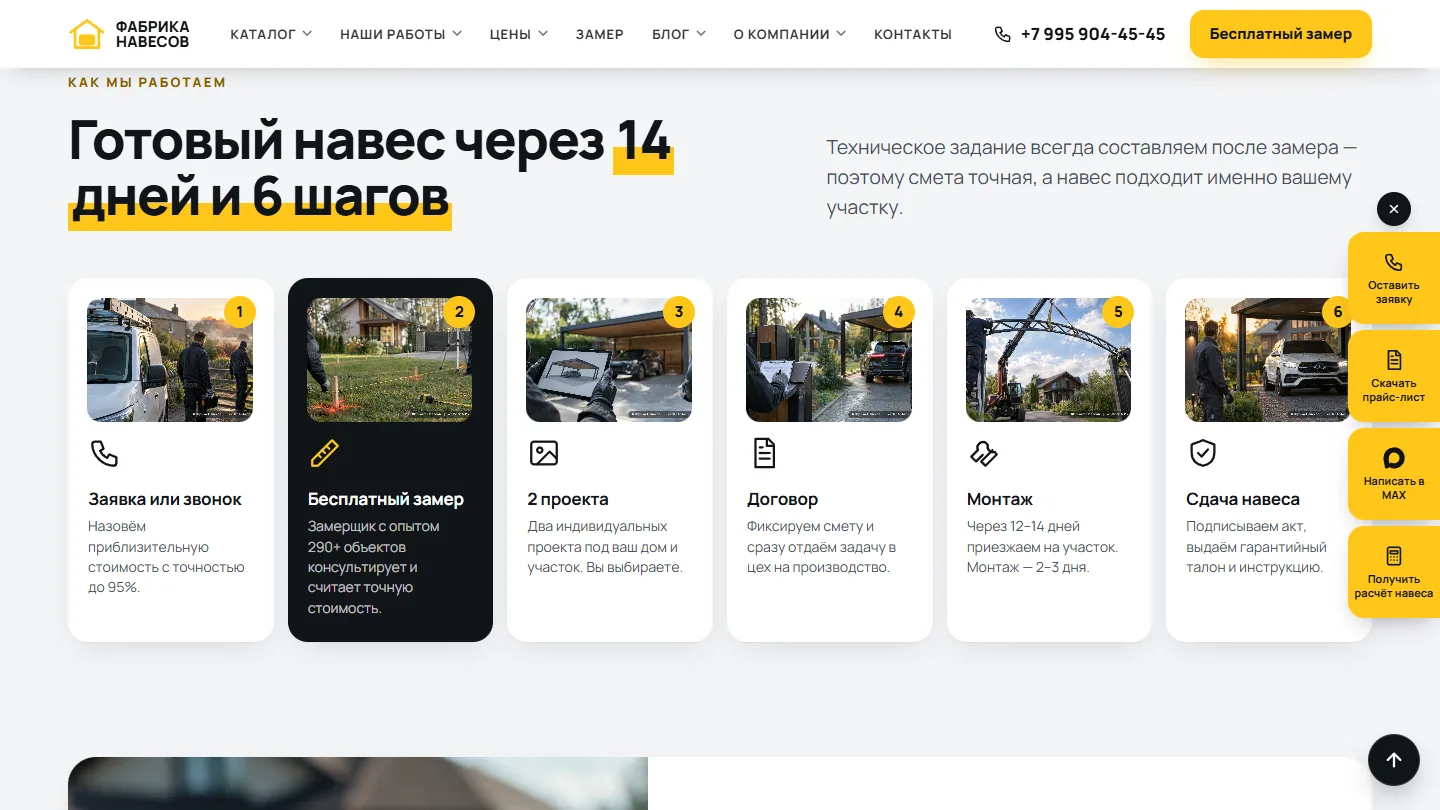
Task: Expand the Блог dropdown menu
Action: (679, 34)
